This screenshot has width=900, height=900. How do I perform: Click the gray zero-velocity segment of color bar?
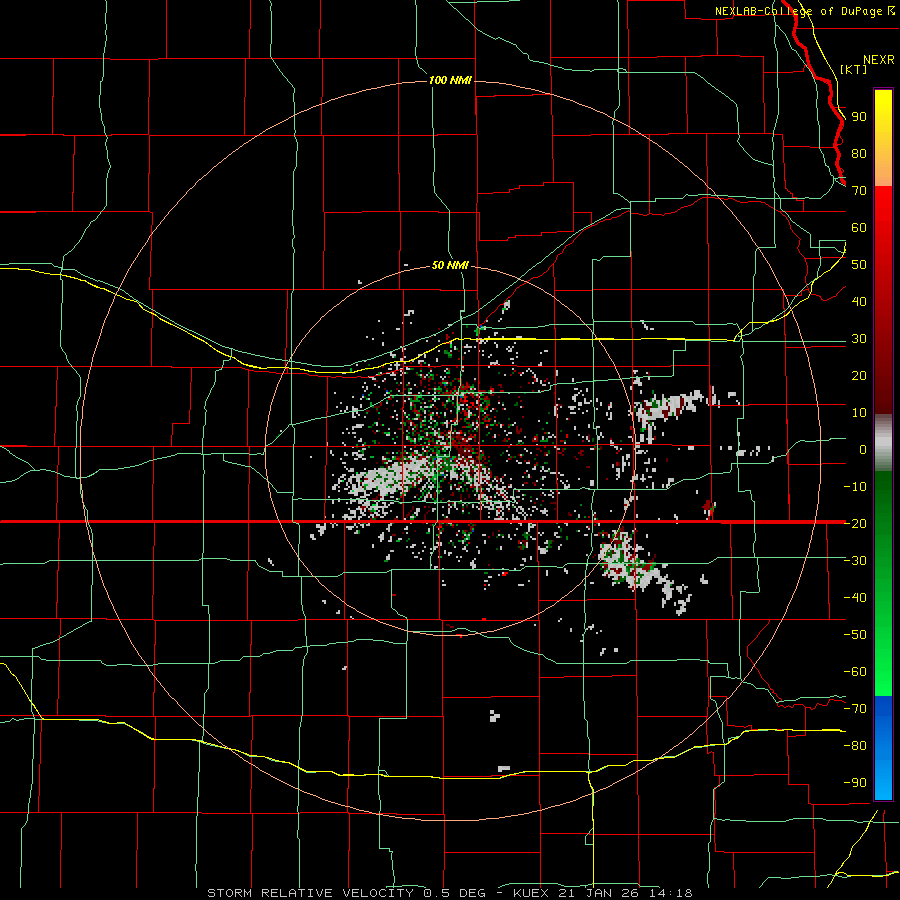coord(883,443)
